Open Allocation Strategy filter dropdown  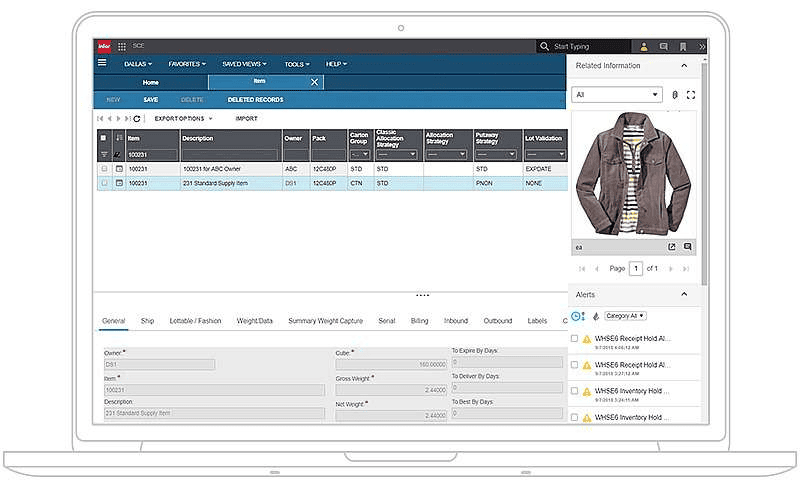pyautogui.click(x=446, y=154)
